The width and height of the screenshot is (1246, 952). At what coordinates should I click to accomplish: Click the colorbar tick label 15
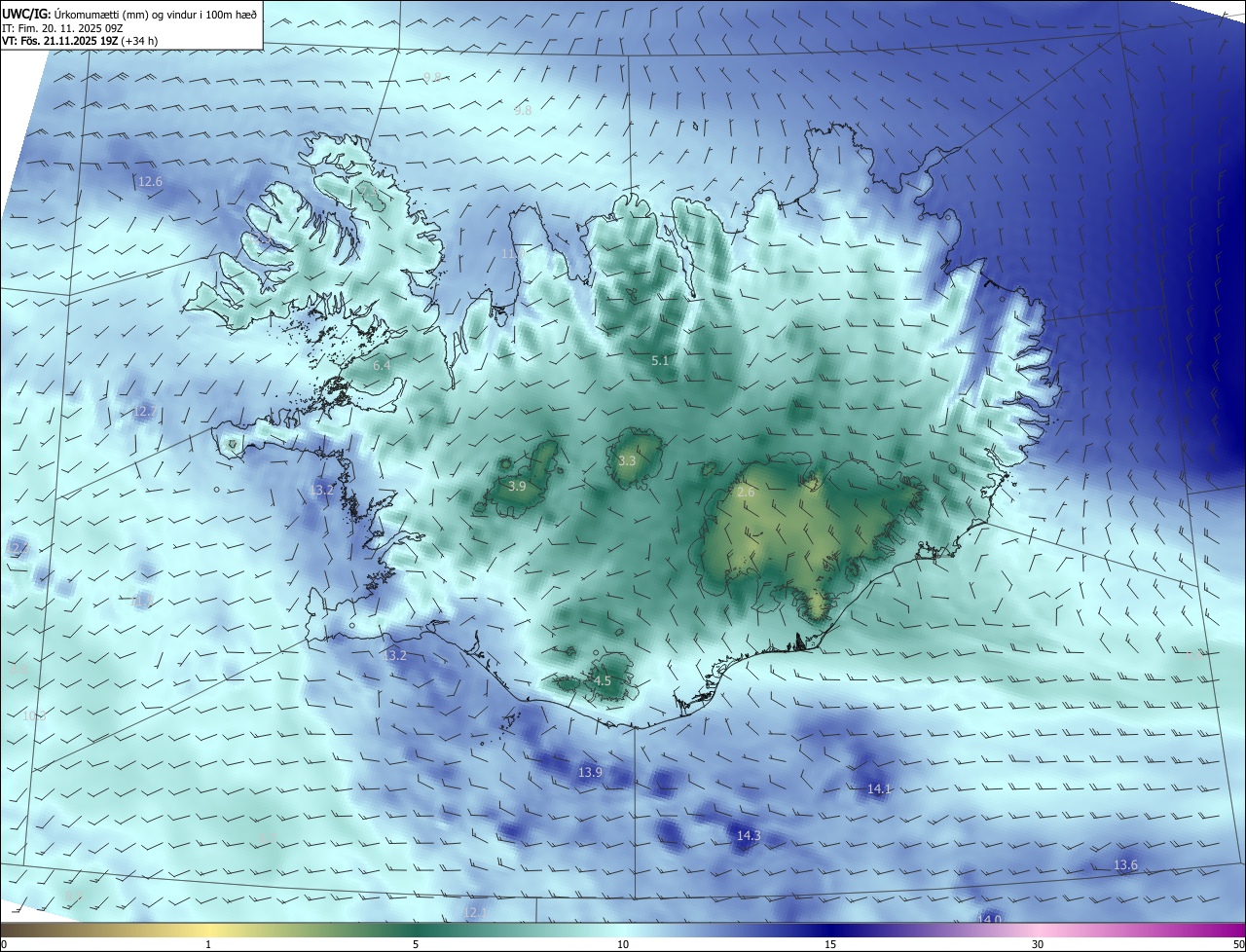click(830, 944)
